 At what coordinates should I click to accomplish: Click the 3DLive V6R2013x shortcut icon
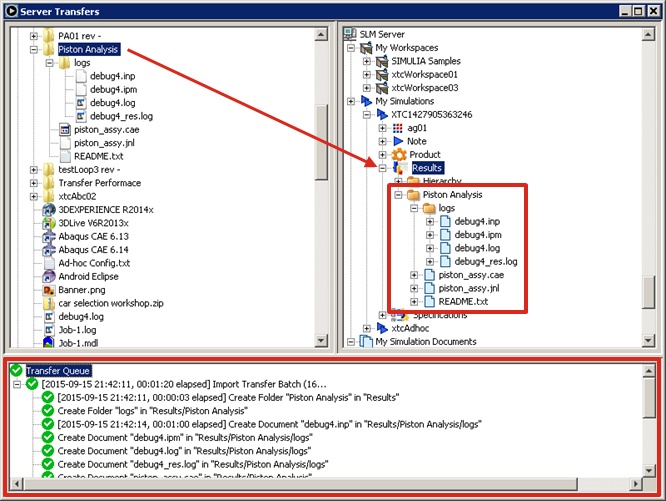(49, 223)
